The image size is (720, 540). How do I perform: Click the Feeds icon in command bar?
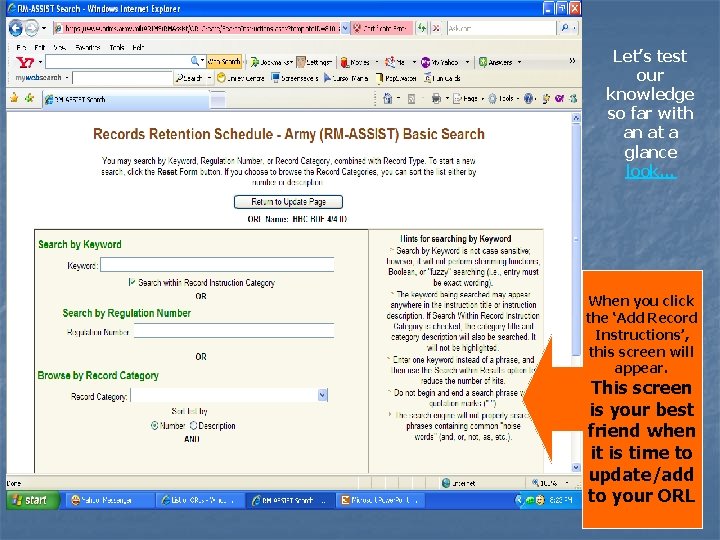pyautogui.click(x=411, y=98)
